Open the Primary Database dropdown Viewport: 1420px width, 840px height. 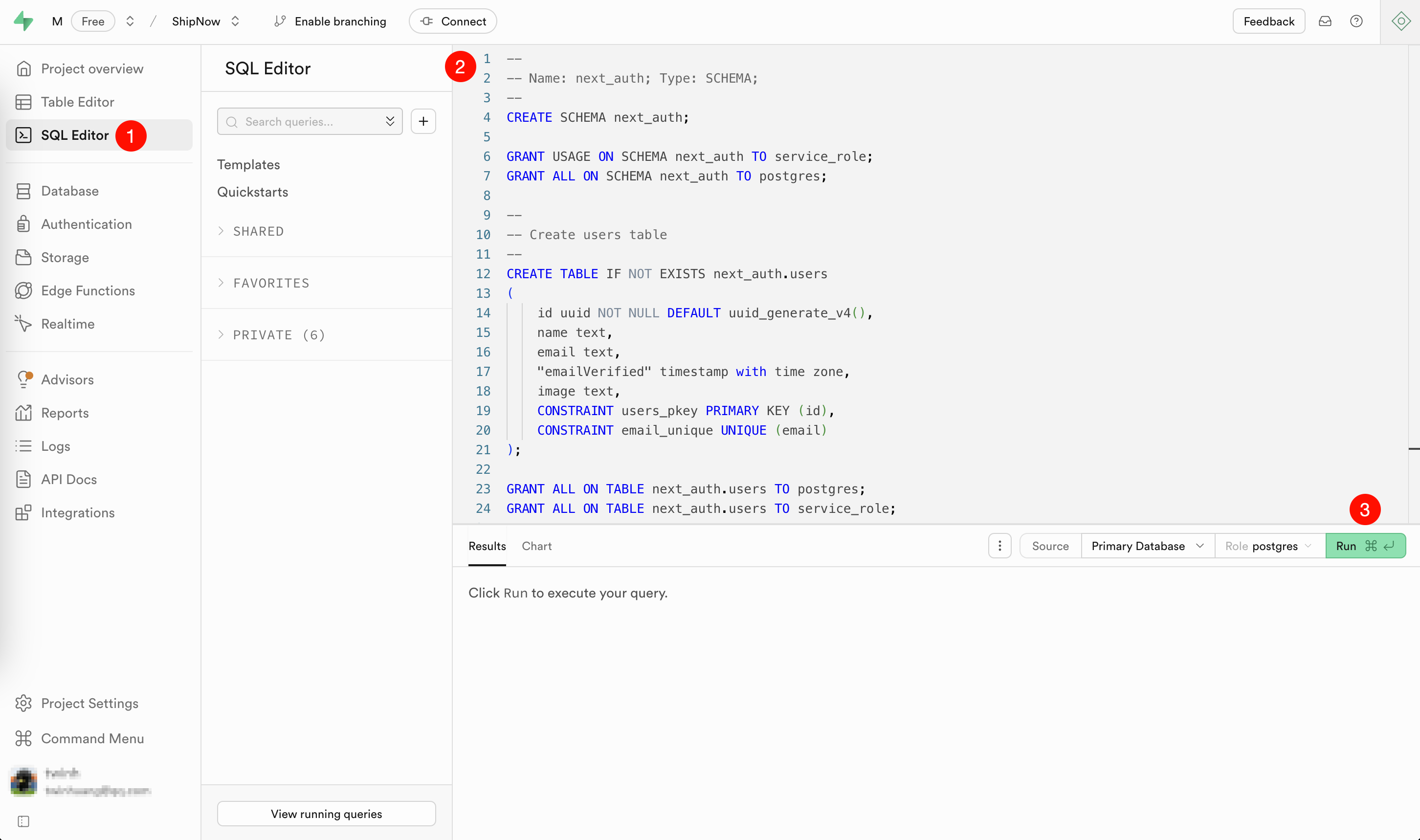pyautogui.click(x=1147, y=546)
